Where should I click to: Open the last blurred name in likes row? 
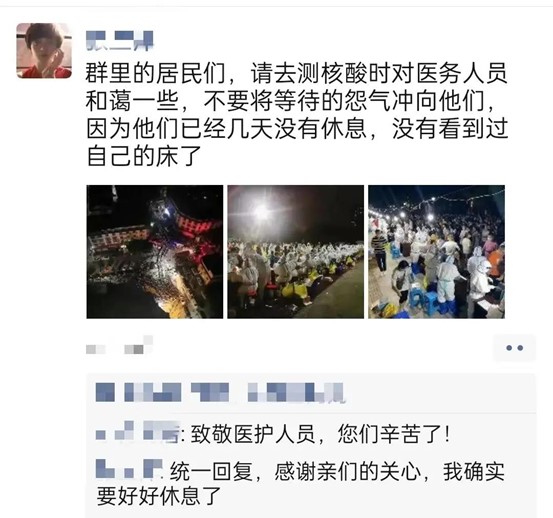pos(296,392)
